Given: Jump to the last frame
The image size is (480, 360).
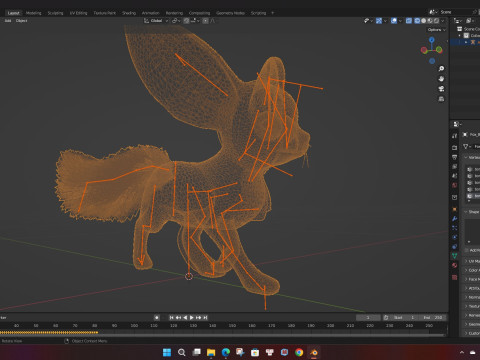Looking at the screenshot, I should [205, 318].
